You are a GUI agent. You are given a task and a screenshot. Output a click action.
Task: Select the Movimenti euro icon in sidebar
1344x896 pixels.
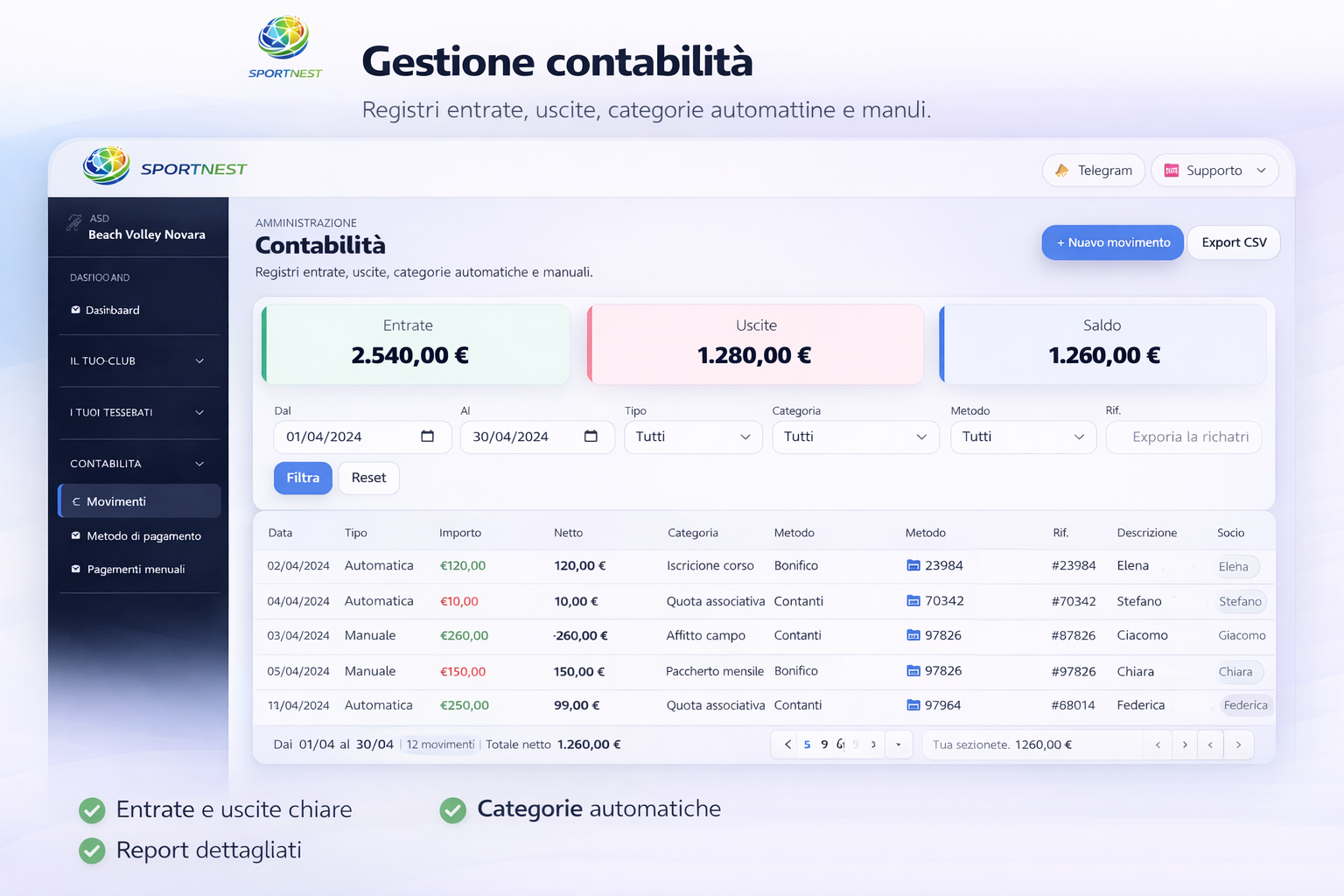(76, 501)
